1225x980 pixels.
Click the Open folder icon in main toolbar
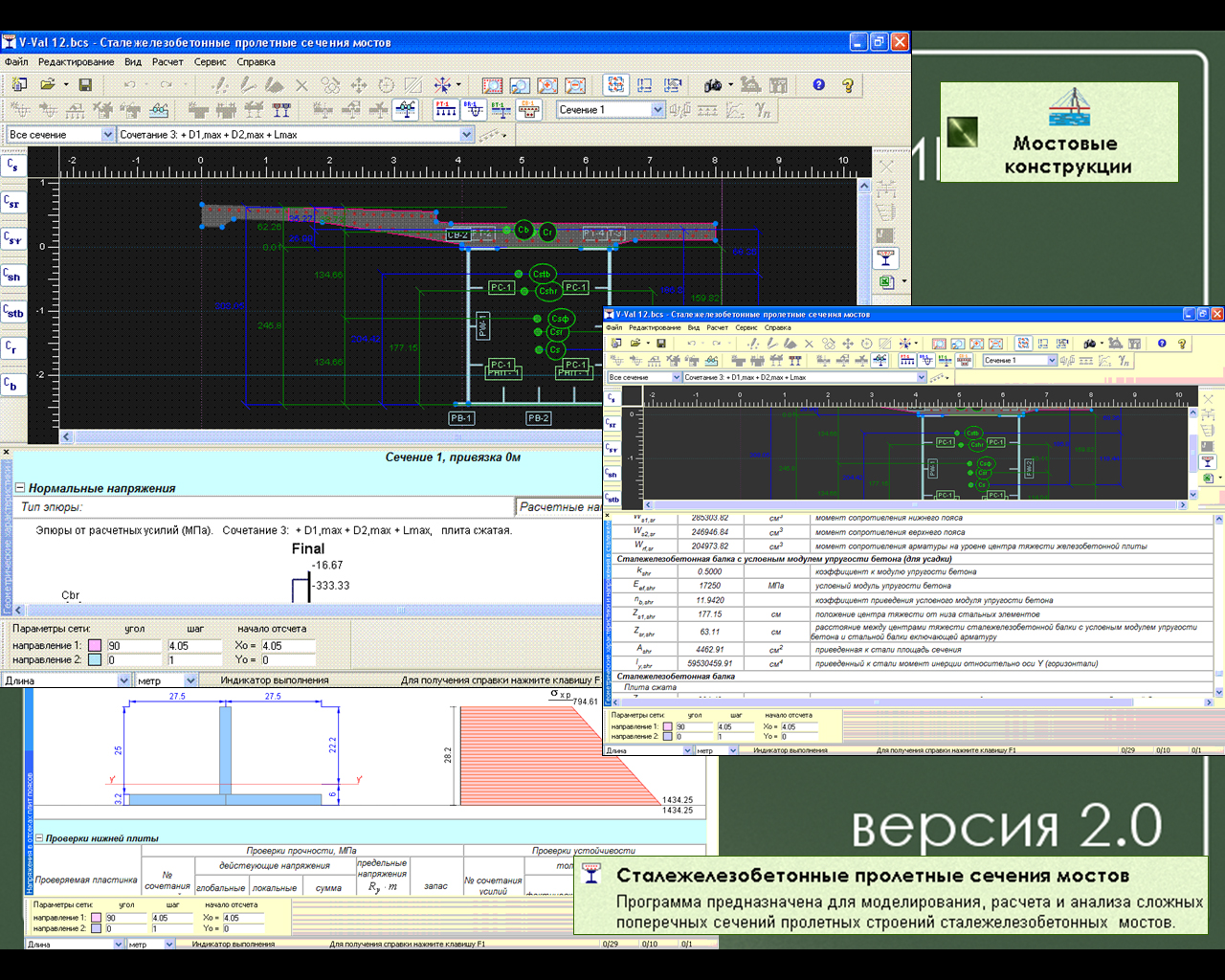tap(48, 85)
